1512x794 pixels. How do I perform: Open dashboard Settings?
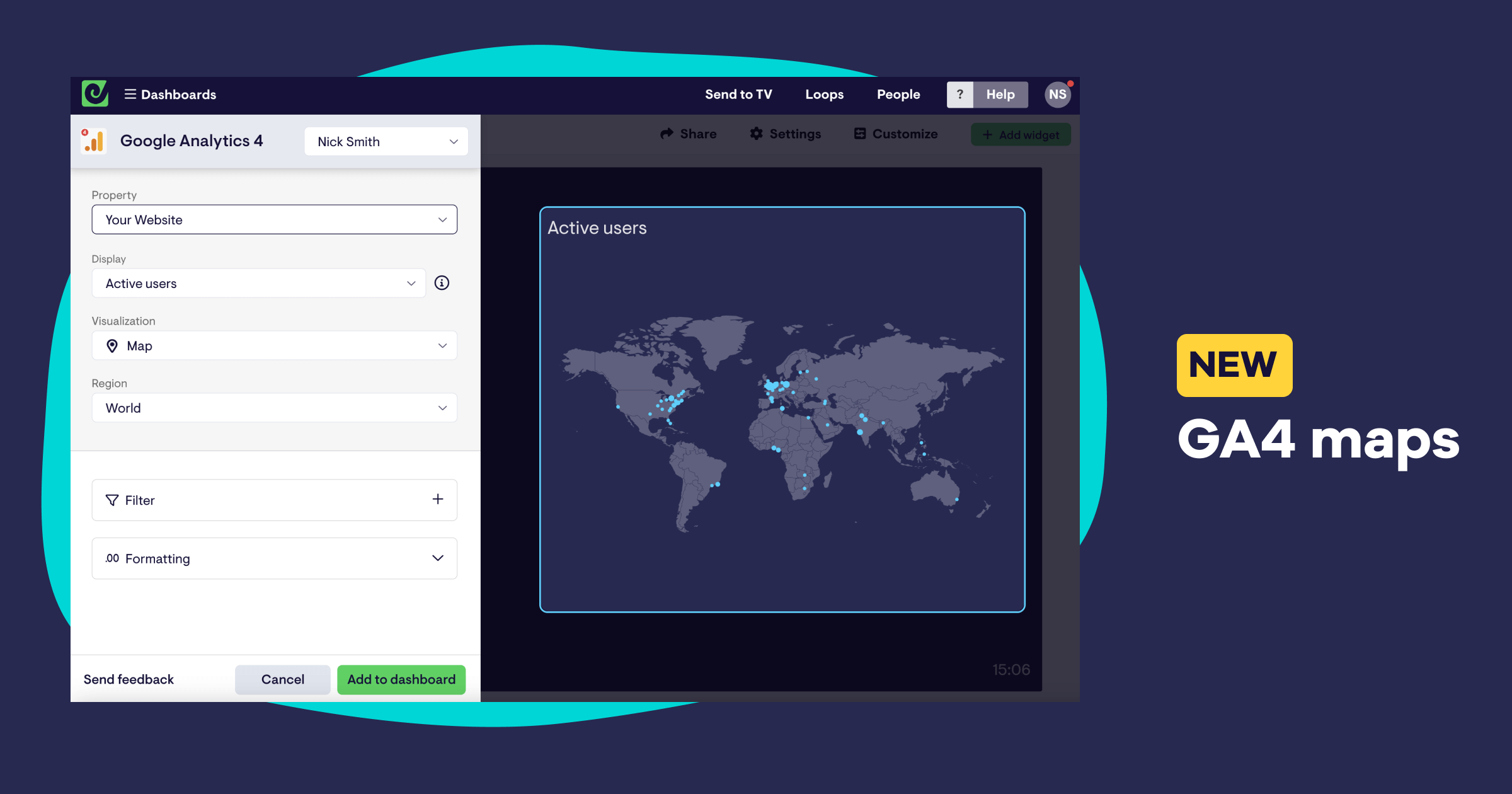click(x=786, y=134)
